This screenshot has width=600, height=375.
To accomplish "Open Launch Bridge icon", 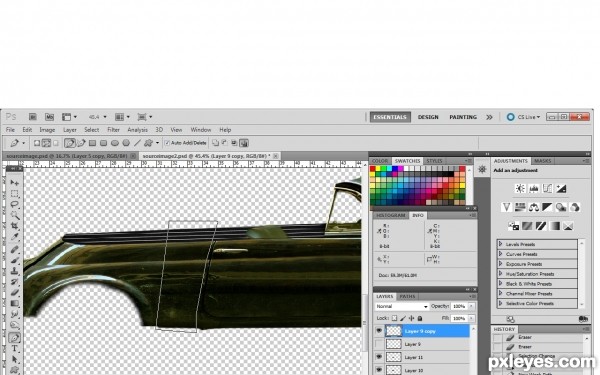I will pyautogui.click(x=33, y=117).
